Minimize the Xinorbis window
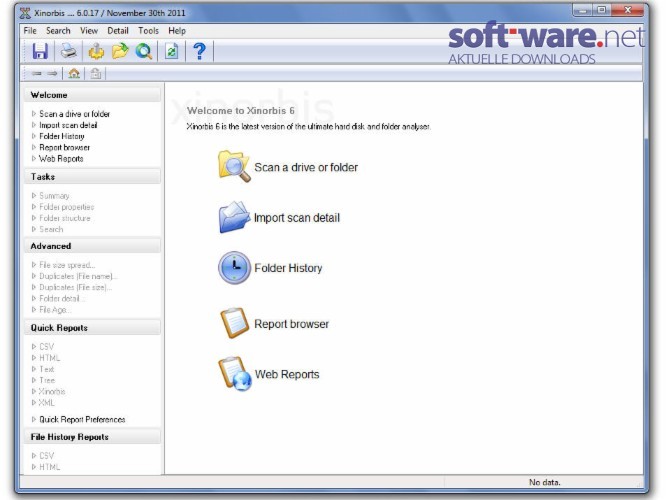Screen dimensions: 666x500 point(582,10)
